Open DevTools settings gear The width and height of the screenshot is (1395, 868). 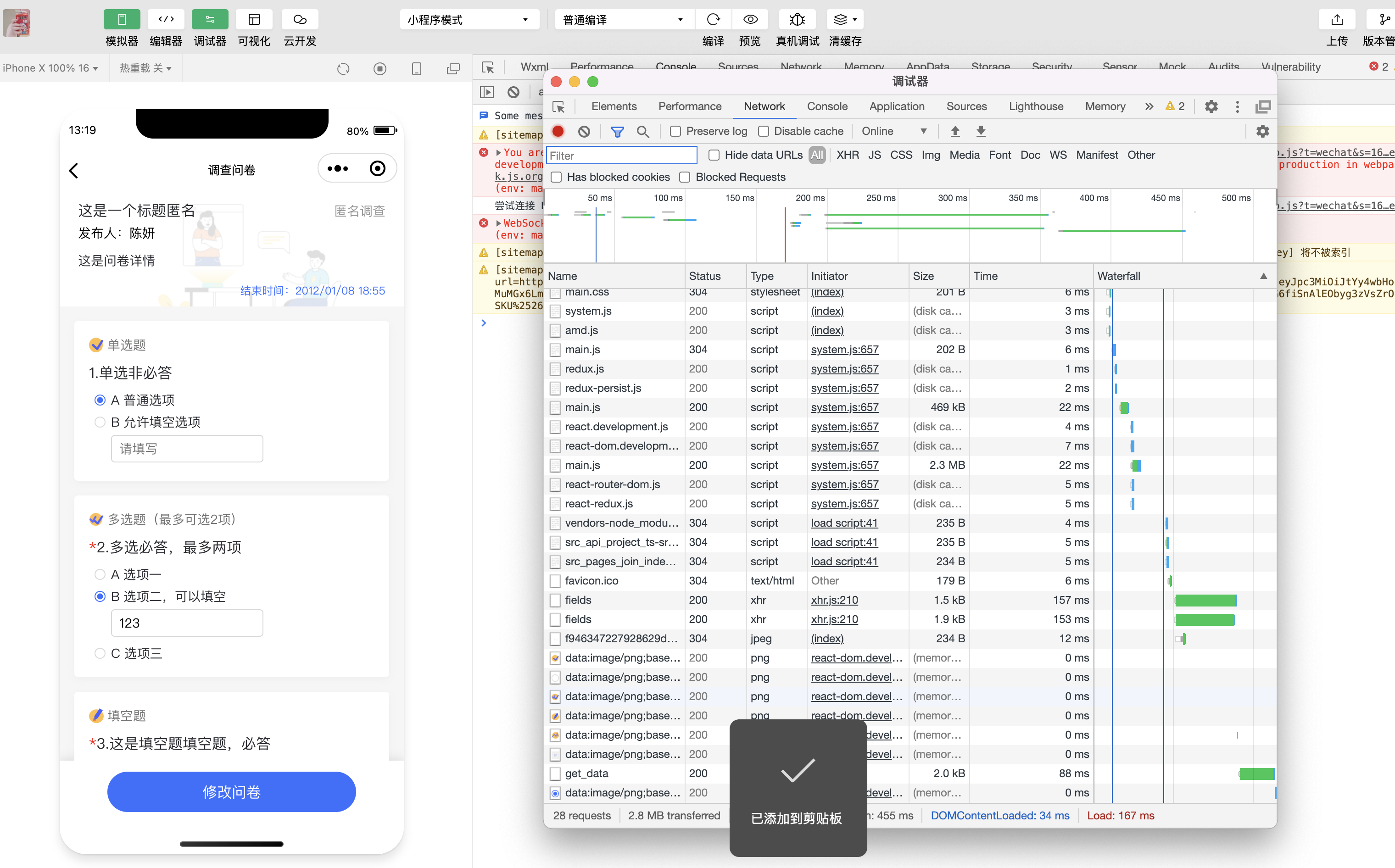(1211, 107)
